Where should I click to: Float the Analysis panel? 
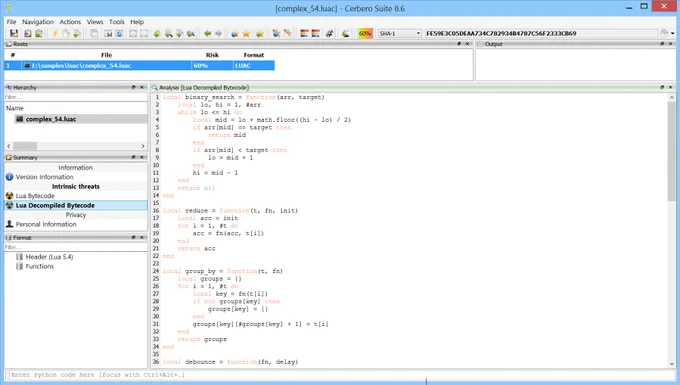662,87
